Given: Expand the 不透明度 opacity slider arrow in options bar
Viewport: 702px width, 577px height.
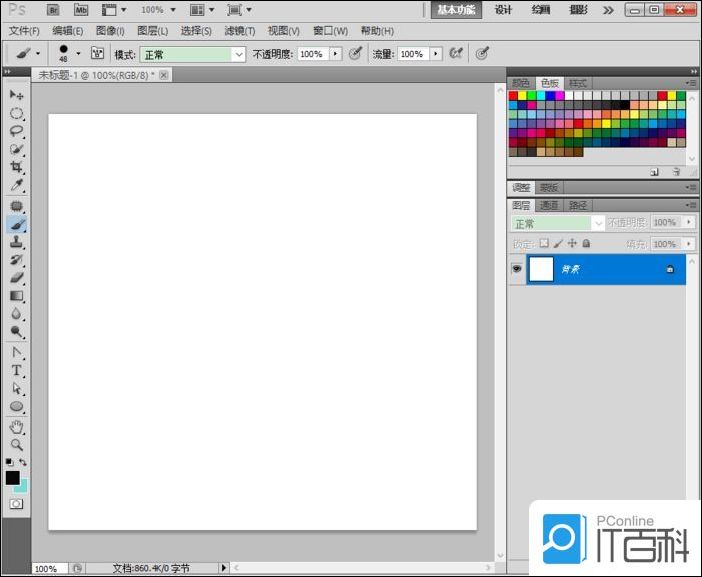Looking at the screenshot, I should [335, 54].
